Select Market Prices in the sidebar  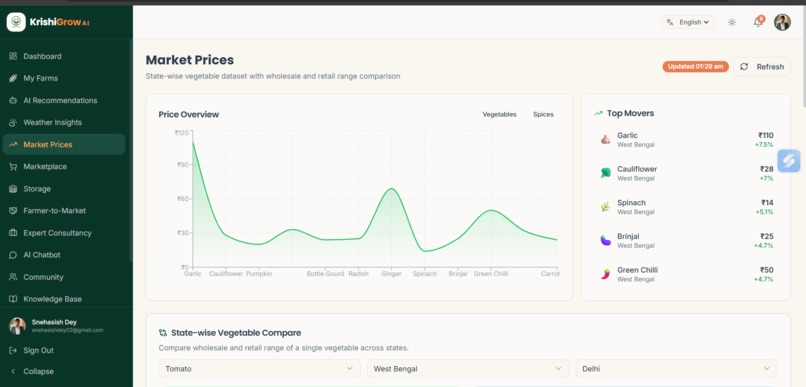(64, 144)
